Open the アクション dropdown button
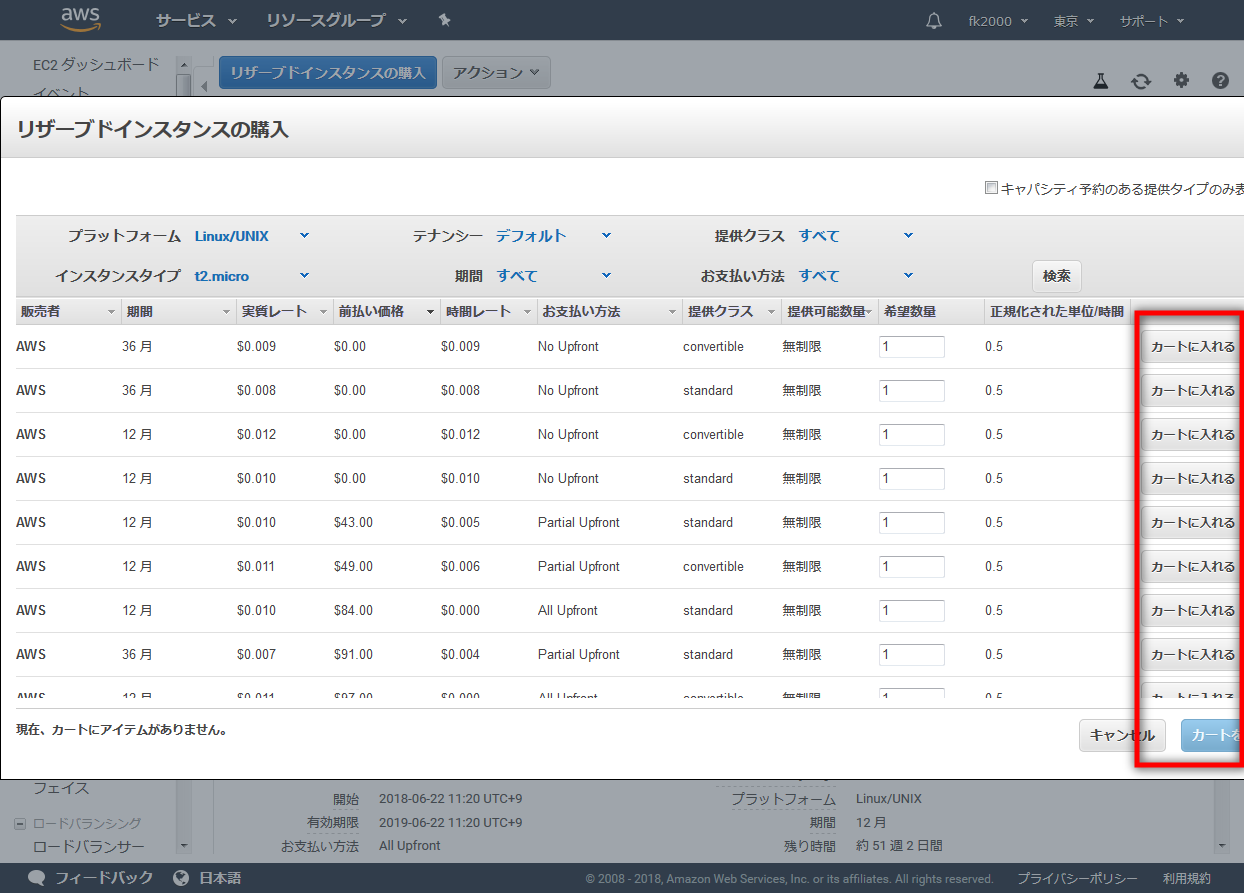Image resolution: width=1244 pixels, height=893 pixels. pos(496,73)
